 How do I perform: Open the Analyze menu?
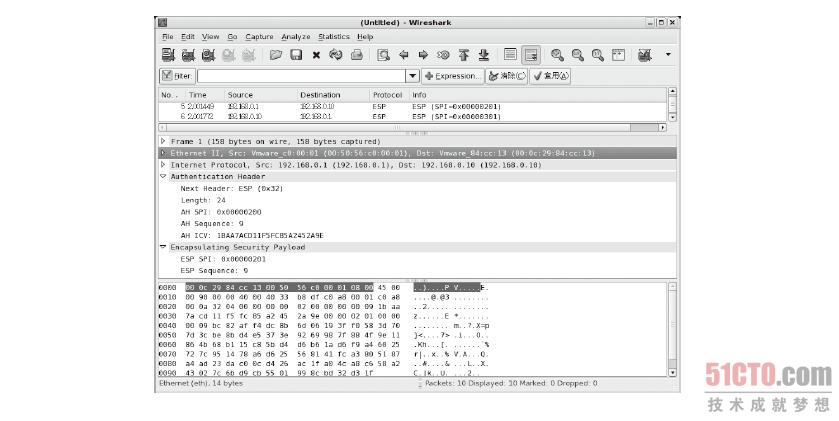click(x=295, y=37)
